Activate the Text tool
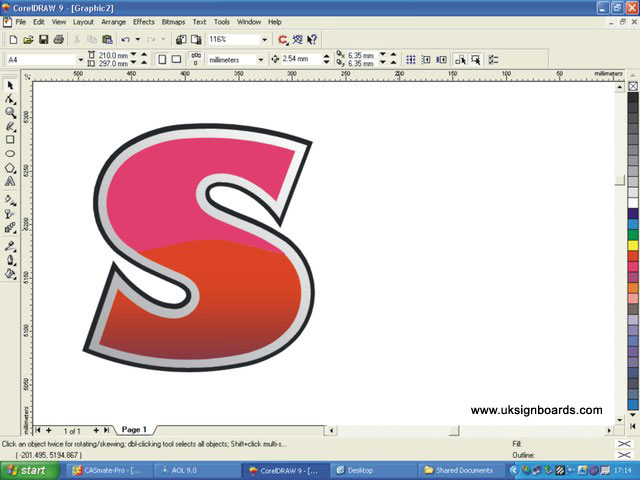Image resolution: width=640 pixels, height=480 pixels. (x=10, y=182)
